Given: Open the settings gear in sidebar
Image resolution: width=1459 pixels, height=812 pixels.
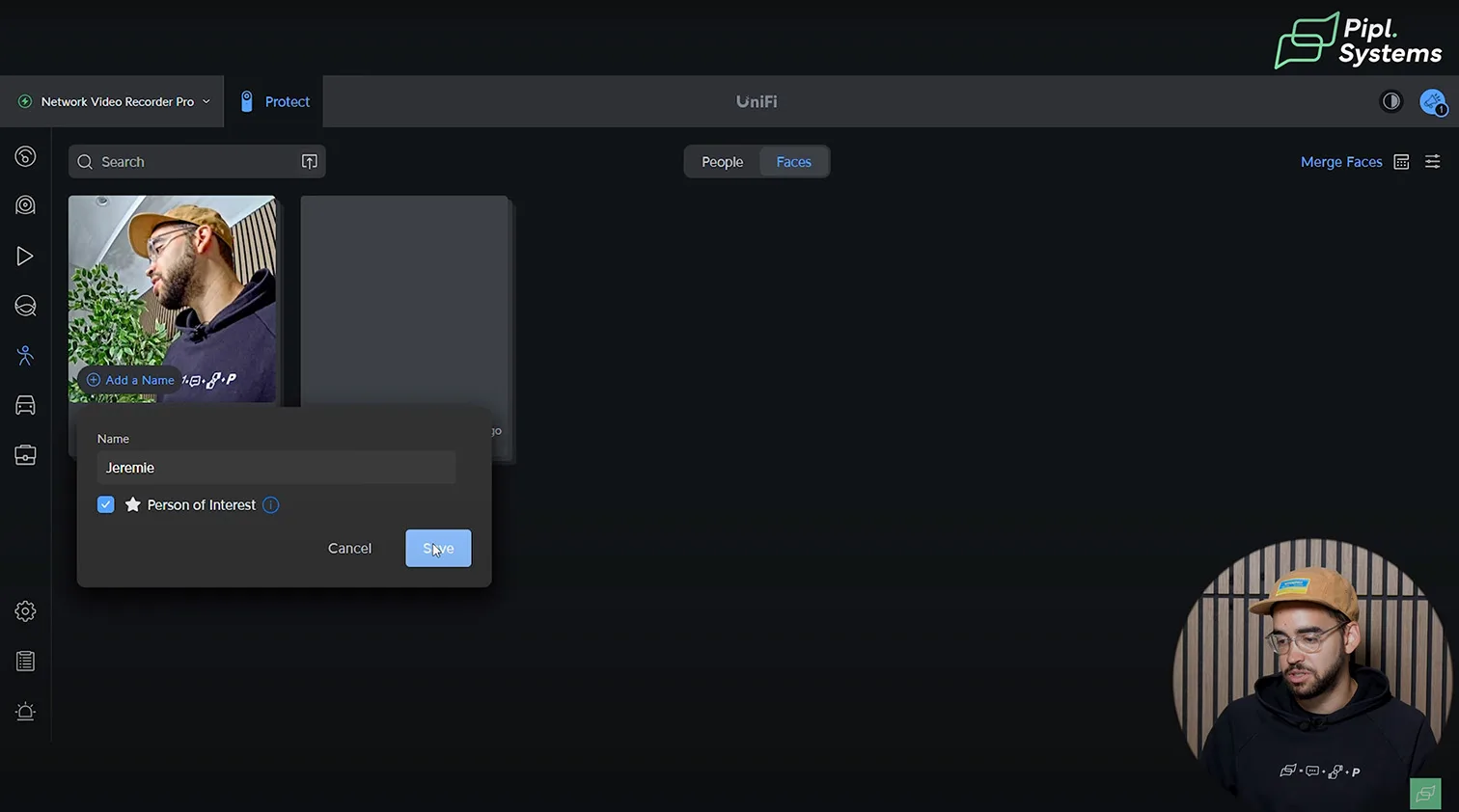Looking at the screenshot, I should [x=25, y=611].
